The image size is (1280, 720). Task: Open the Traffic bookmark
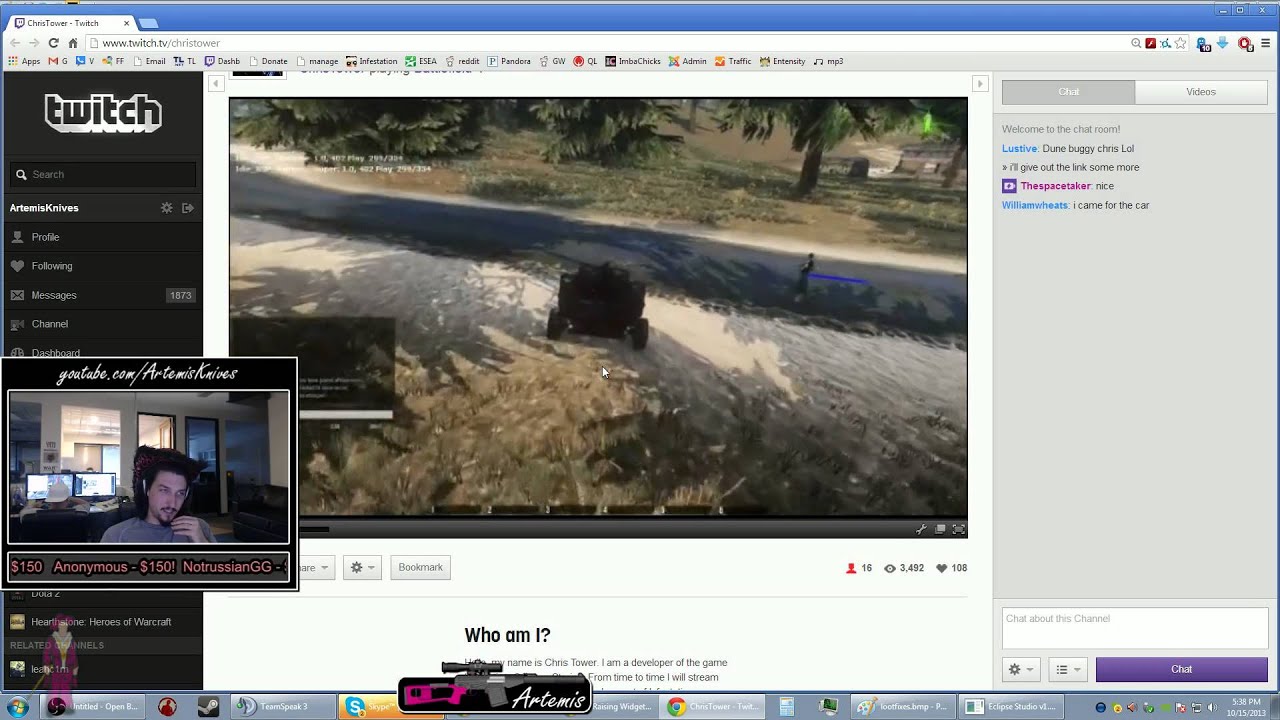click(733, 61)
